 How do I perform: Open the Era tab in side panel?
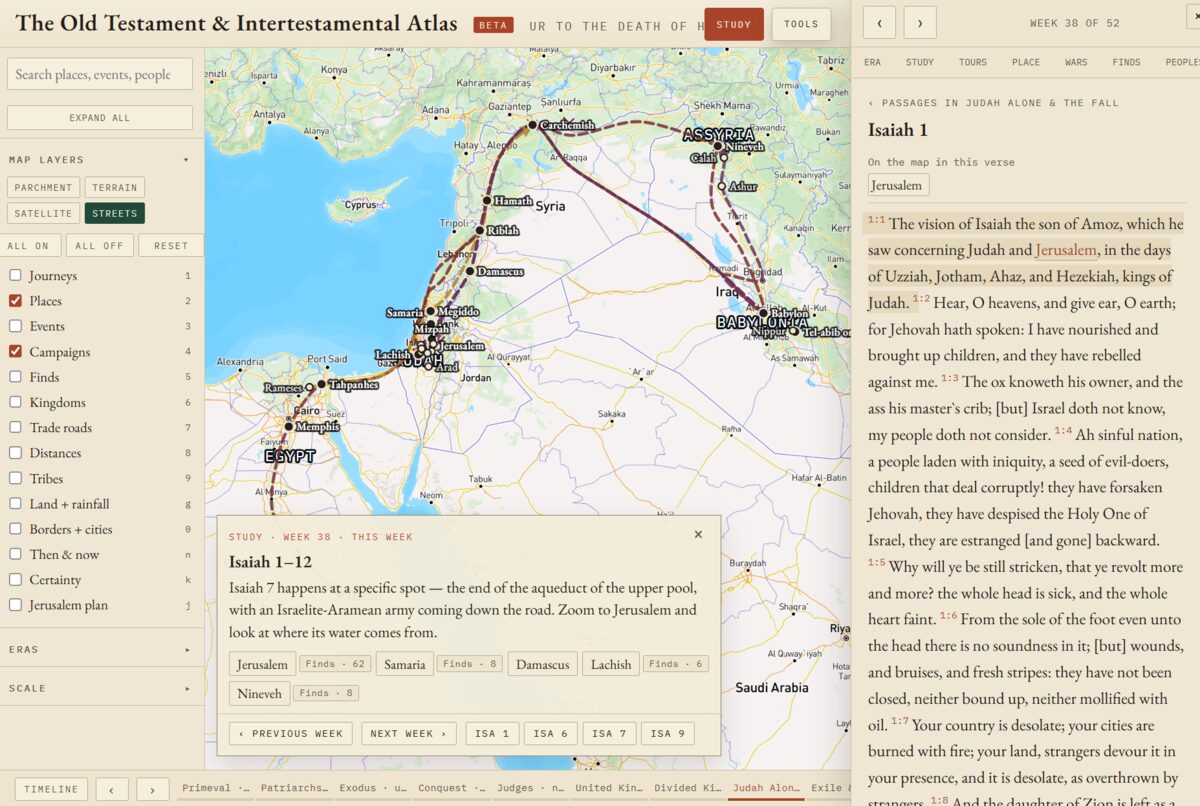[x=873, y=62]
